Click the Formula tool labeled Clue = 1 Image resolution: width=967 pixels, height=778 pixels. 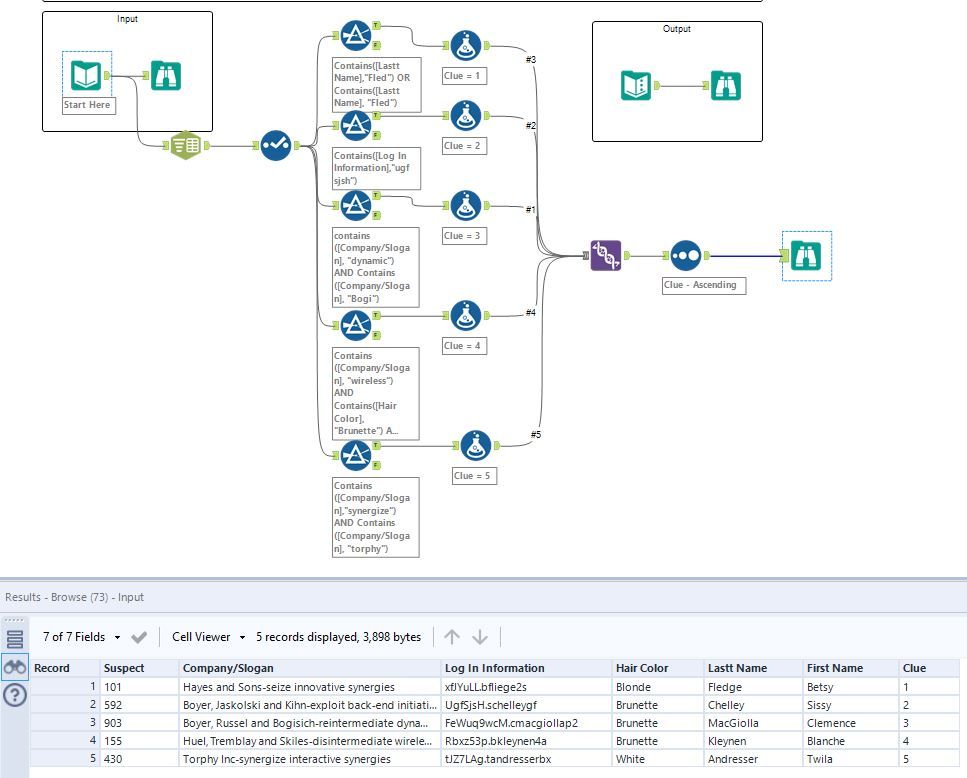point(466,46)
